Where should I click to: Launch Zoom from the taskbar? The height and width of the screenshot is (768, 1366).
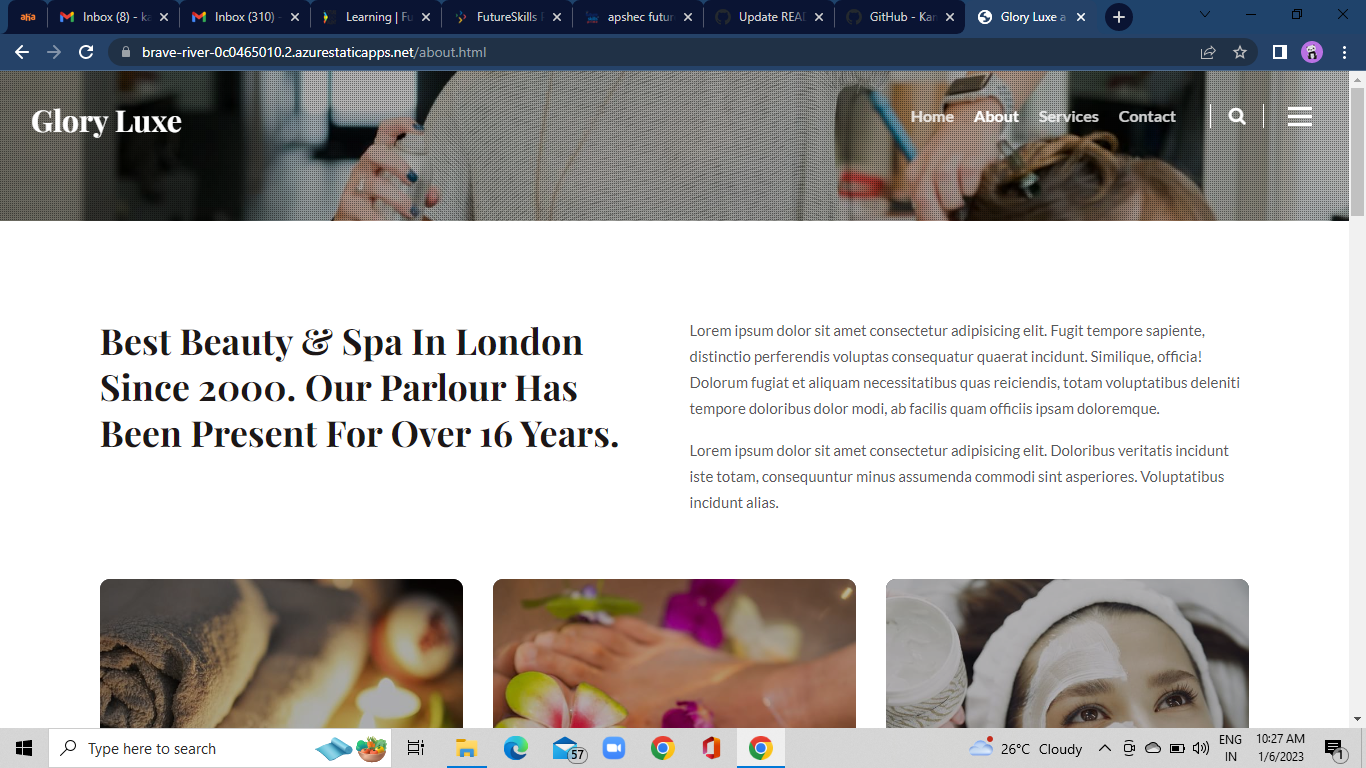pyautogui.click(x=614, y=748)
